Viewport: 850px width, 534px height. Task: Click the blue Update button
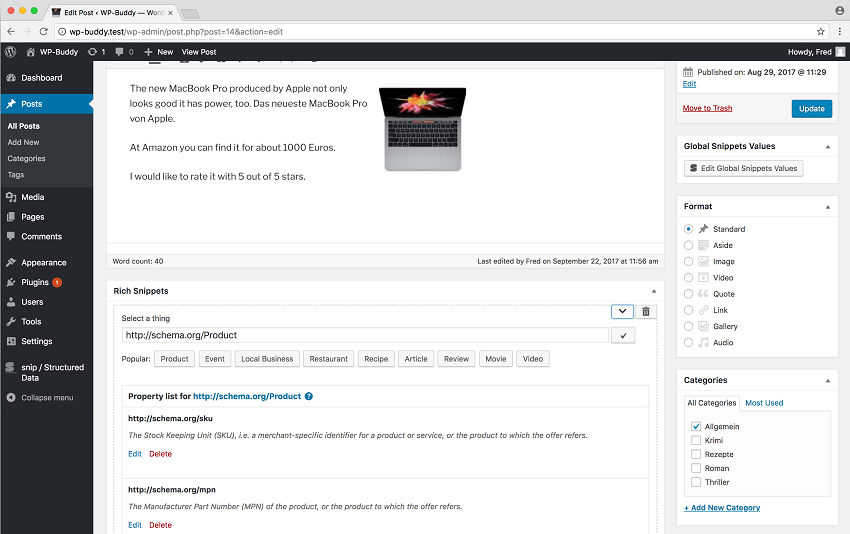click(811, 108)
